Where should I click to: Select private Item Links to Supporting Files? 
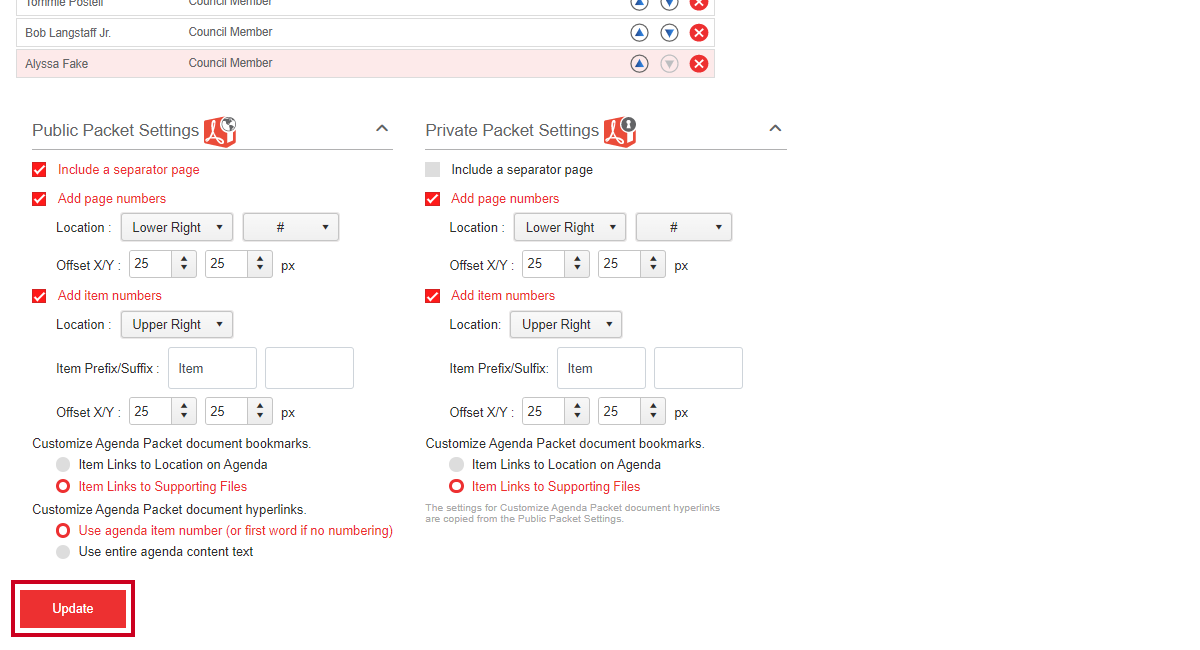click(456, 487)
